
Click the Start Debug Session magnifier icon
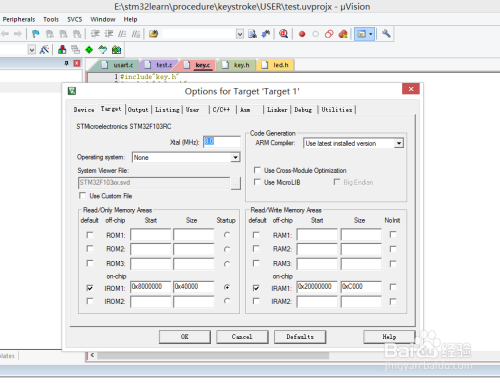[x=284, y=34]
